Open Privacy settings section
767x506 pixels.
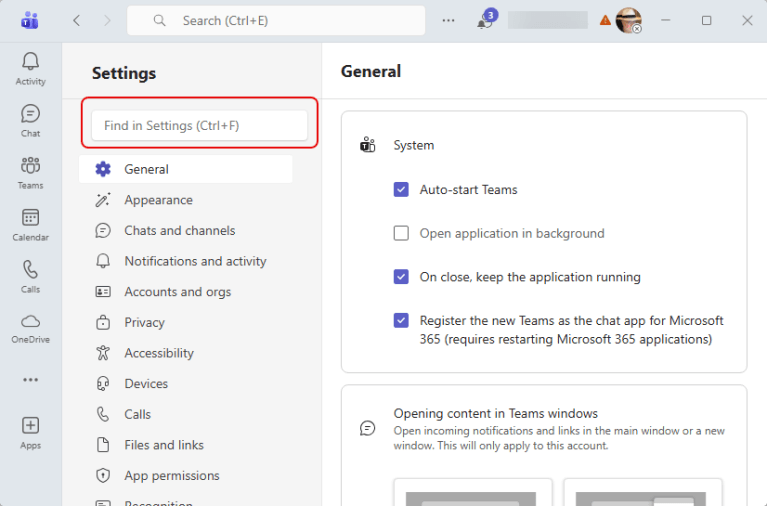144,322
